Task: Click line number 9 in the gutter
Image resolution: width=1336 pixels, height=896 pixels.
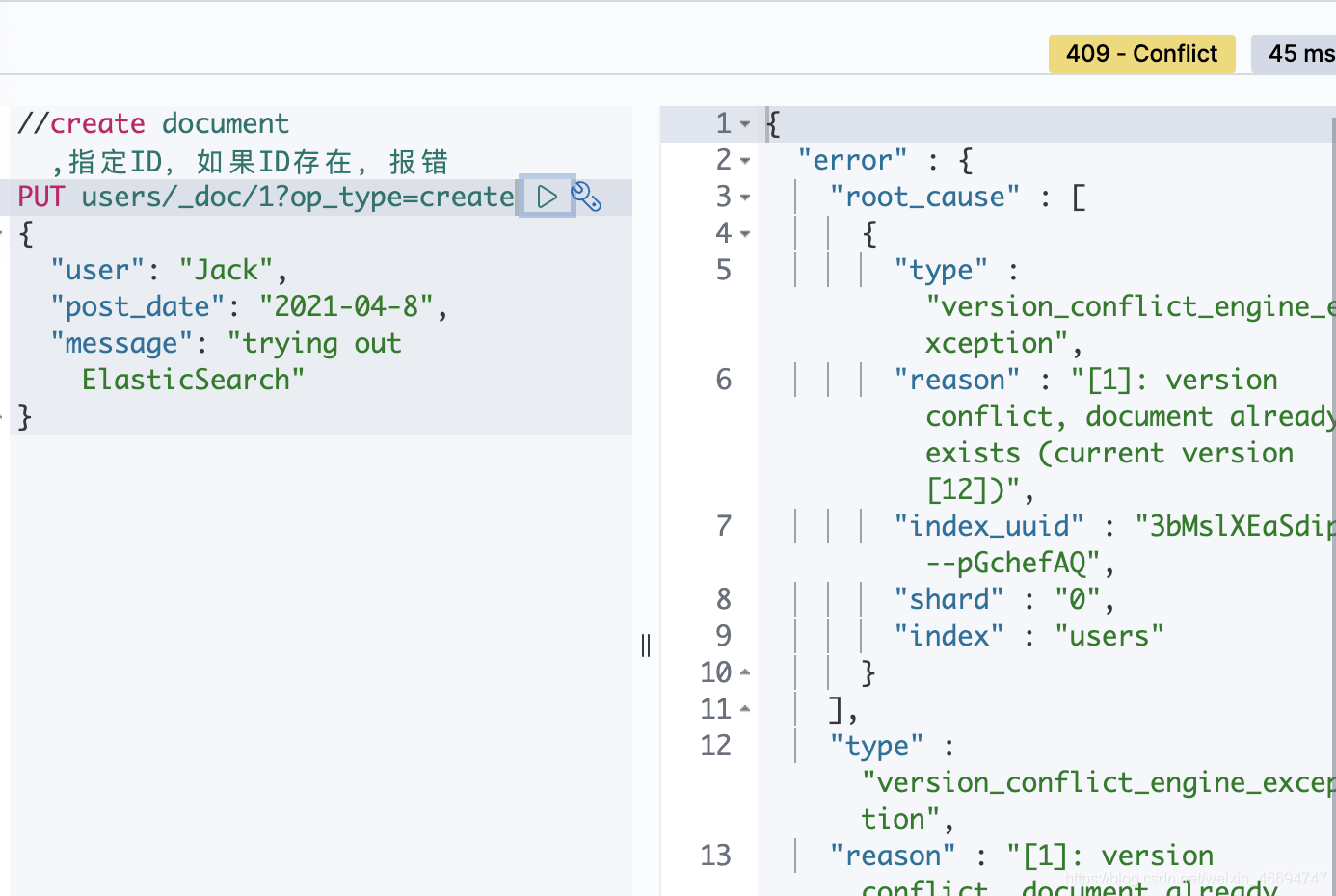Action: click(x=724, y=636)
